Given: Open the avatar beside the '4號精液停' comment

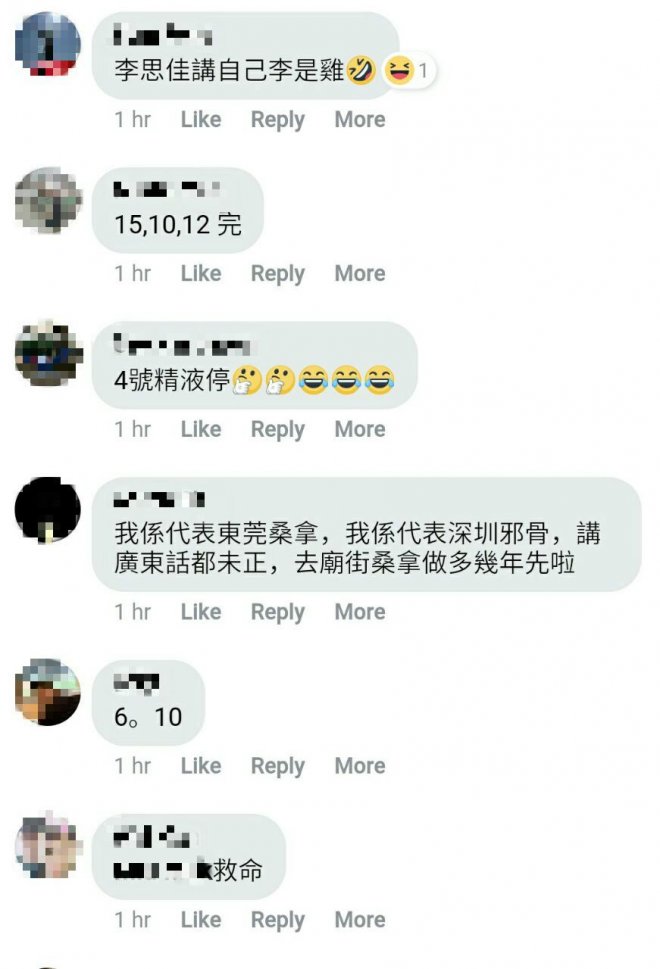Looking at the screenshot, I should tap(48, 354).
